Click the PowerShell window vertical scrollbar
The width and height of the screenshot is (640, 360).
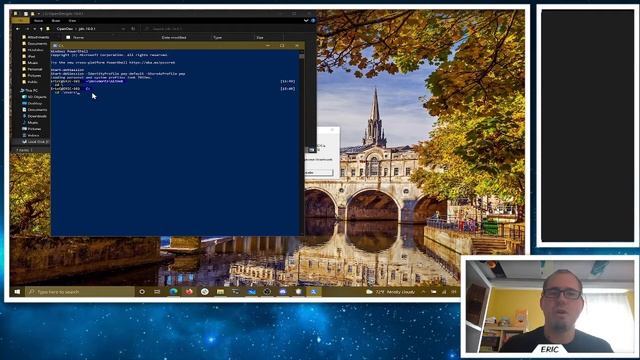point(302,143)
